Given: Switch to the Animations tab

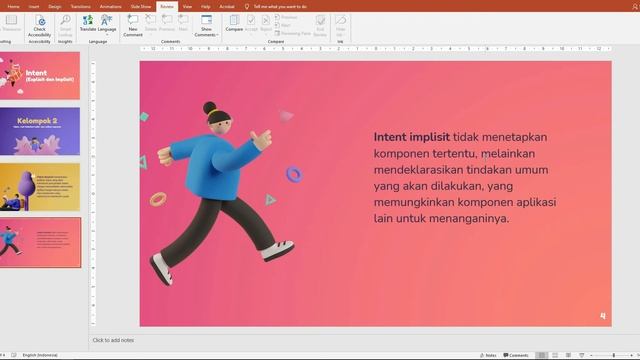Looking at the screenshot, I should click(x=111, y=7).
